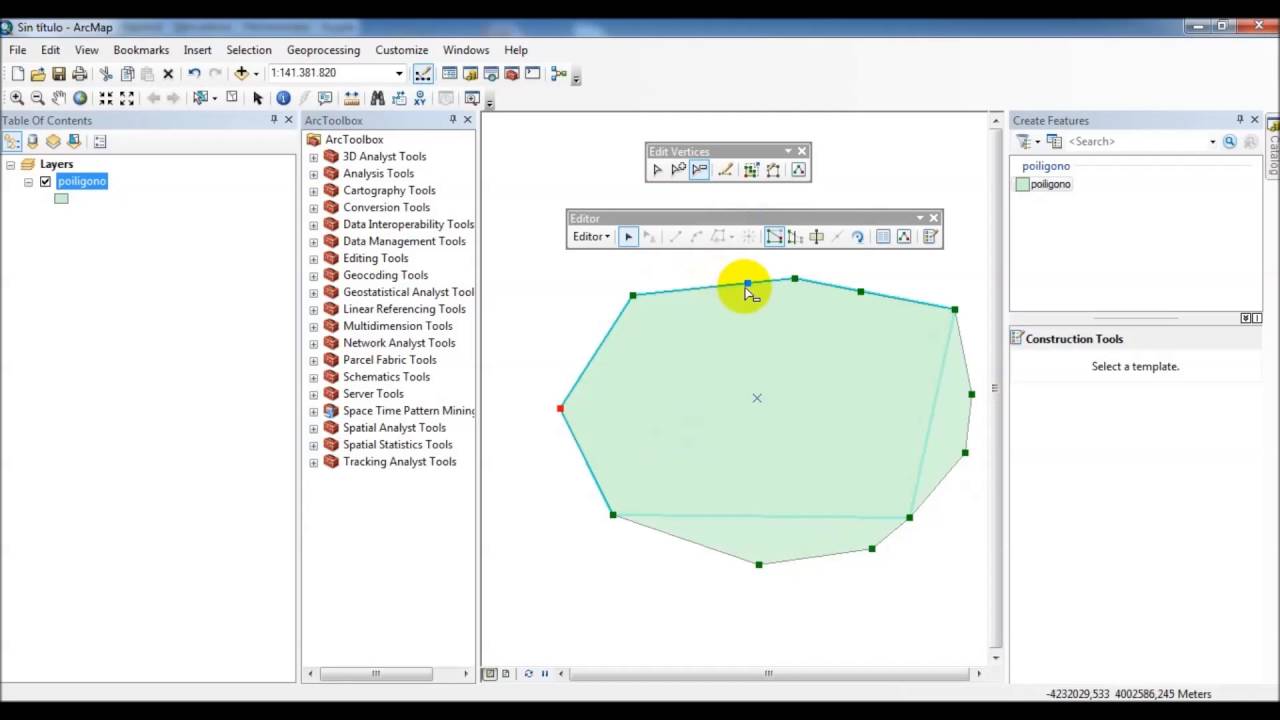
Task: Toggle auto-hide pin on ArcToolbox panel
Action: tap(452, 120)
